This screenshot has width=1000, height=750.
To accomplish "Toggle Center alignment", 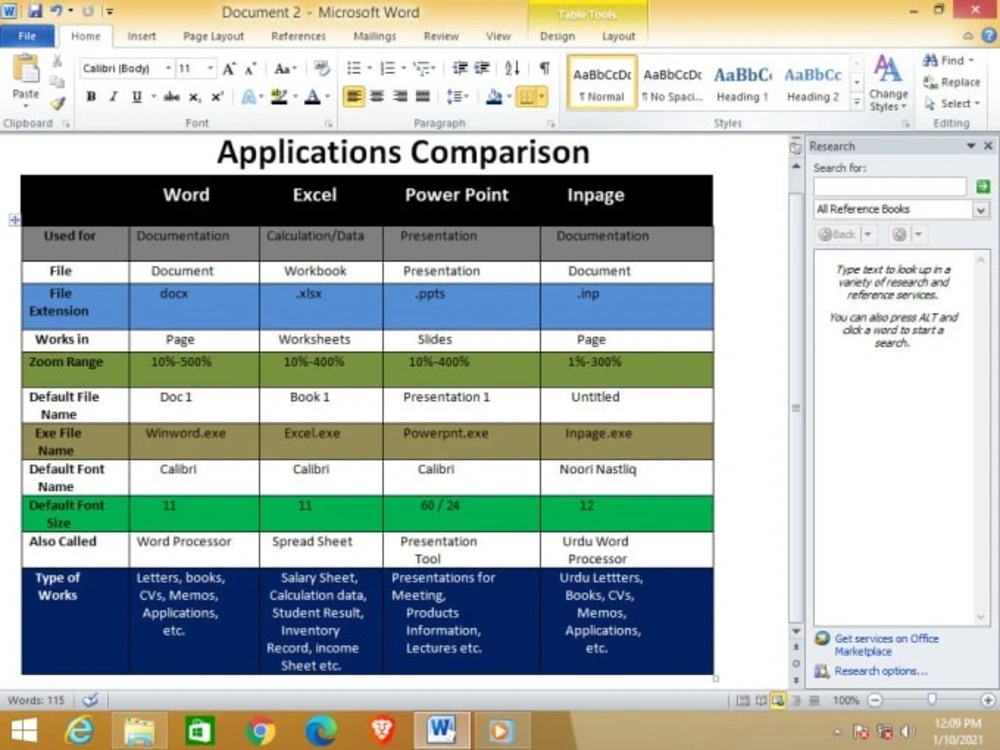I will coord(377,97).
